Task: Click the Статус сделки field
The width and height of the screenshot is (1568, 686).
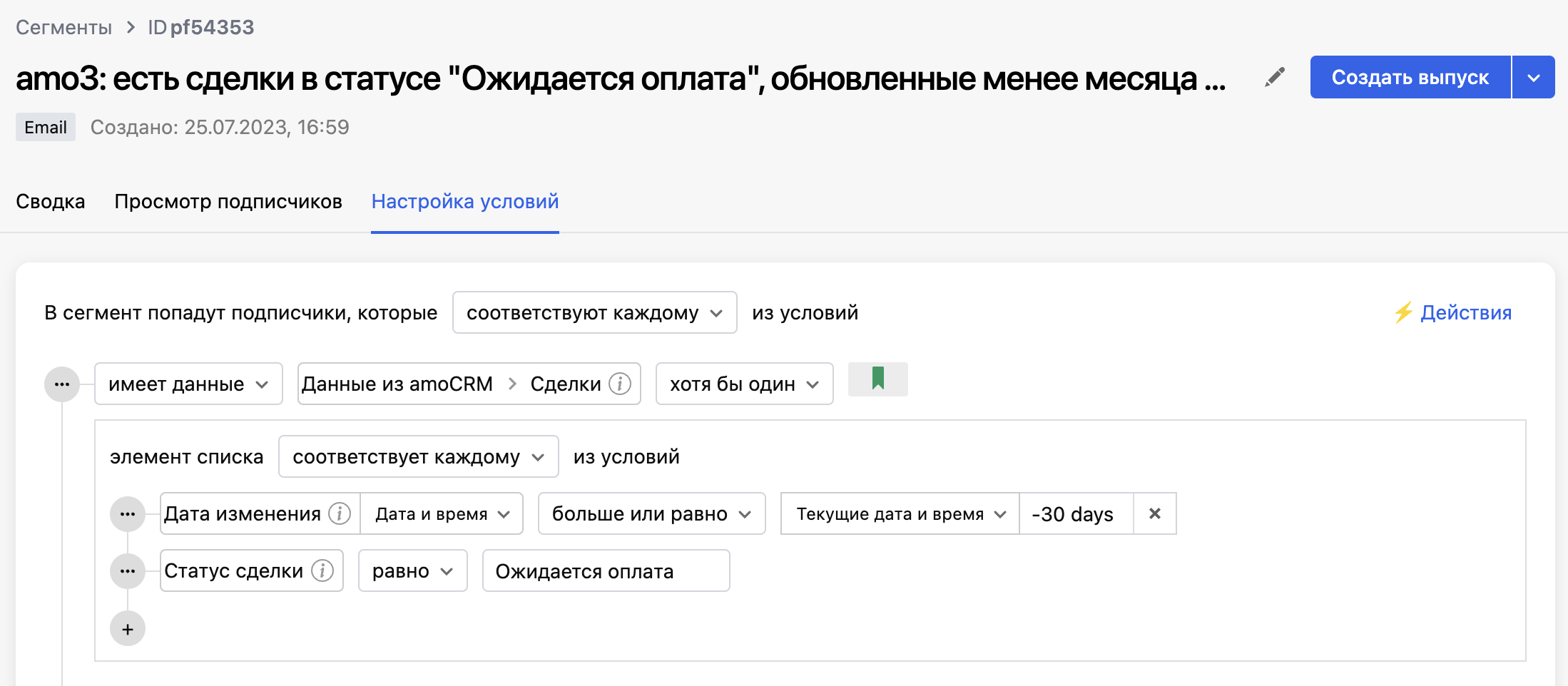Action: pyautogui.click(x=251, y=570)
